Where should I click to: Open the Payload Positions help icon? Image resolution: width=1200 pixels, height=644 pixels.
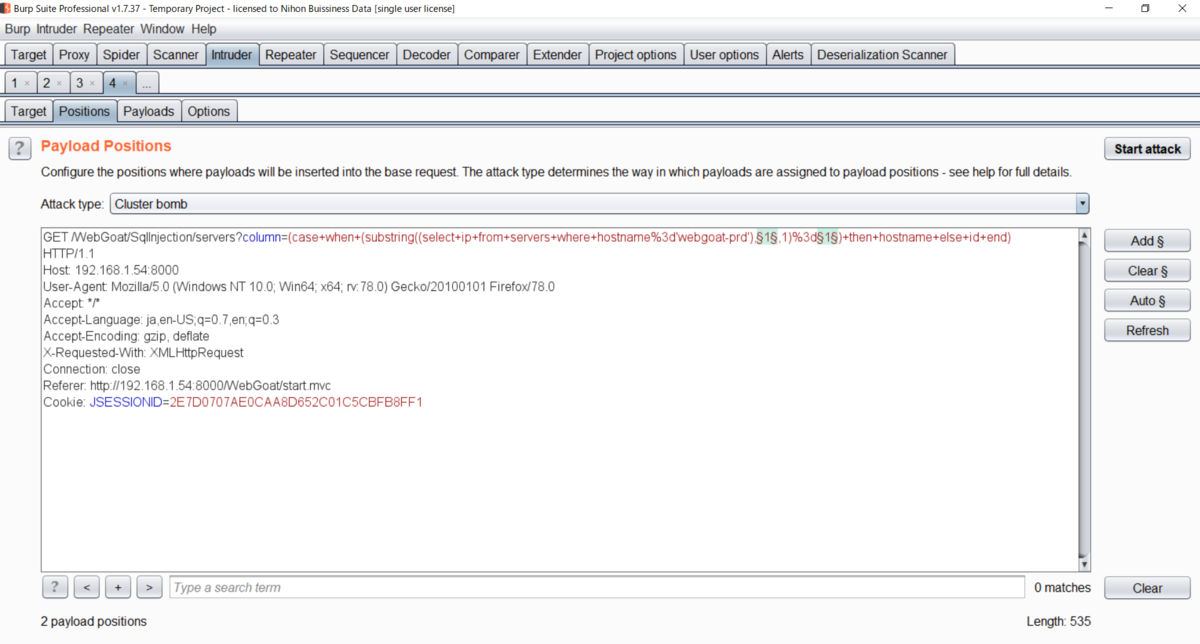point(20,149)
